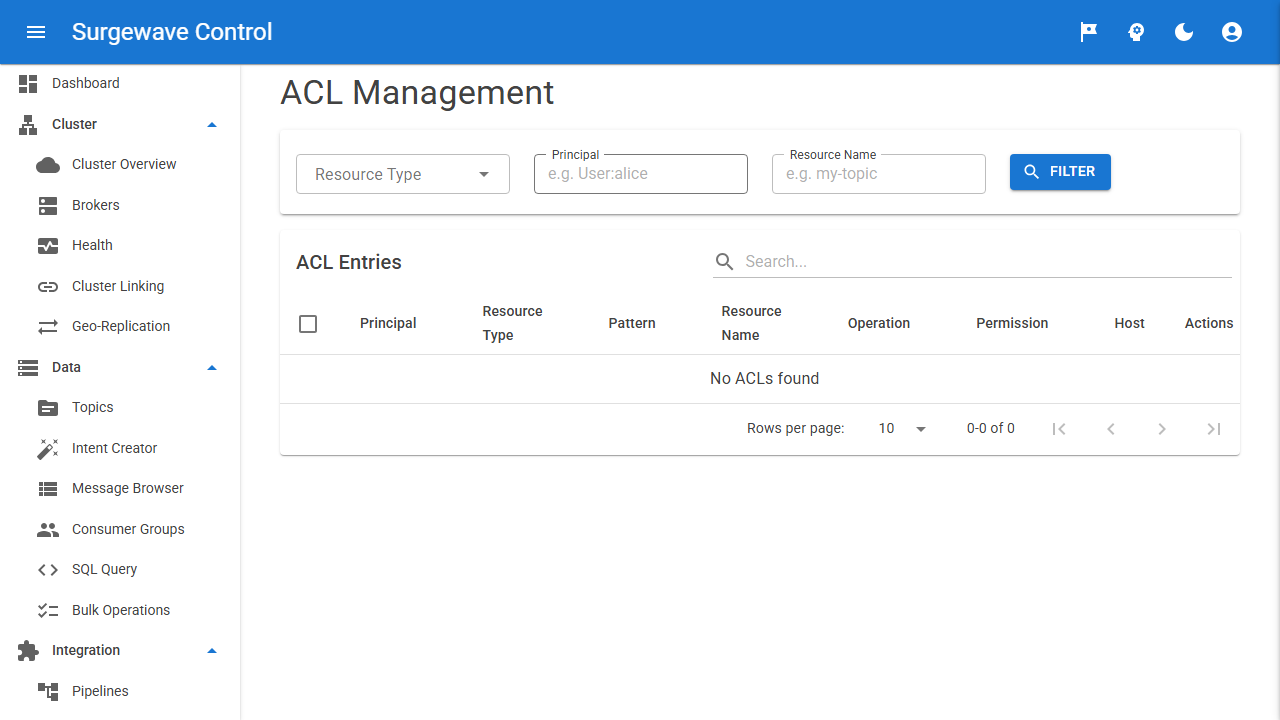Screen dimensions: 1280x720
Task: Open Bulk Operations
Action: pos(120,610)
